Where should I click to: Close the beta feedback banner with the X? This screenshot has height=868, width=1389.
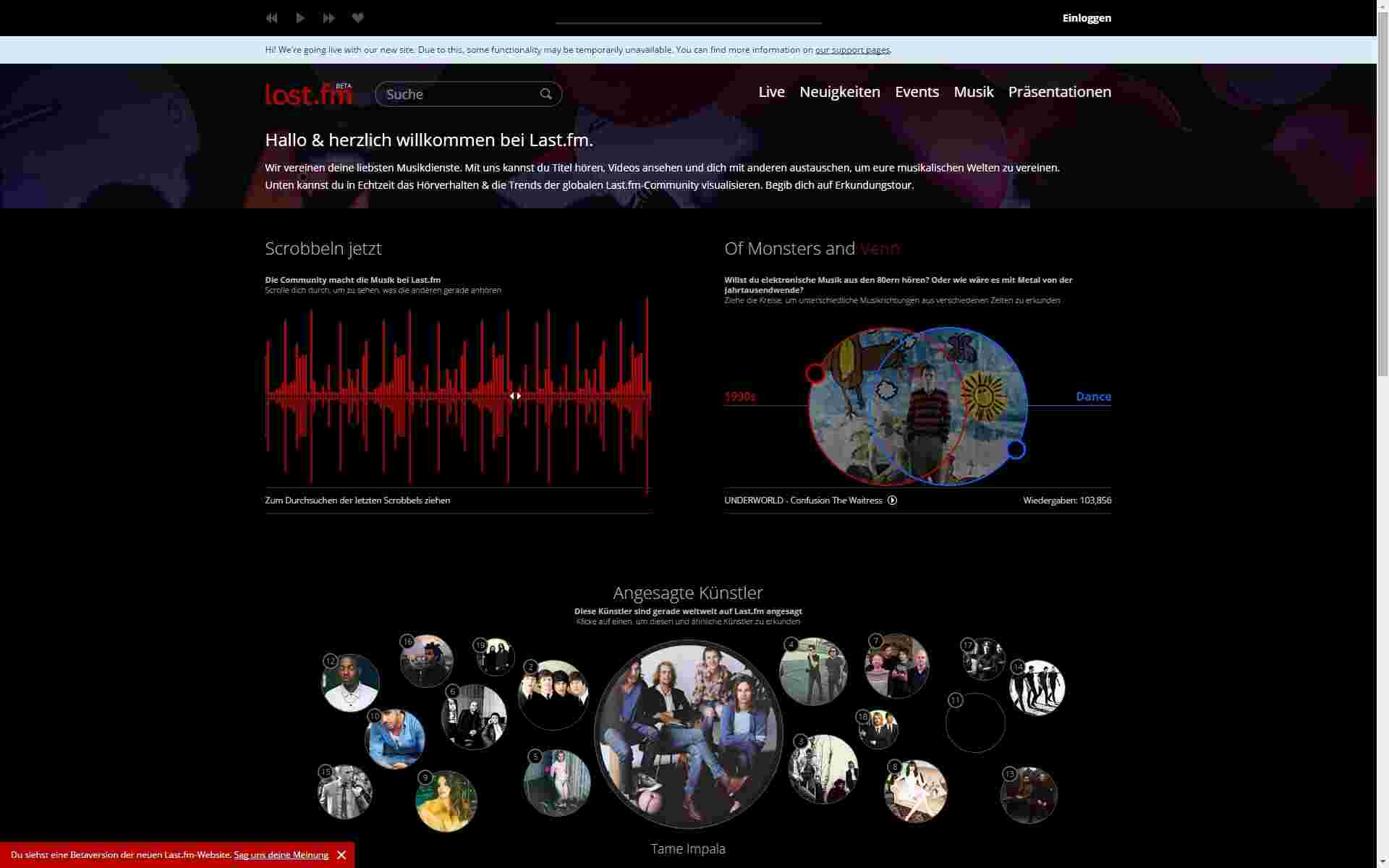342,855
